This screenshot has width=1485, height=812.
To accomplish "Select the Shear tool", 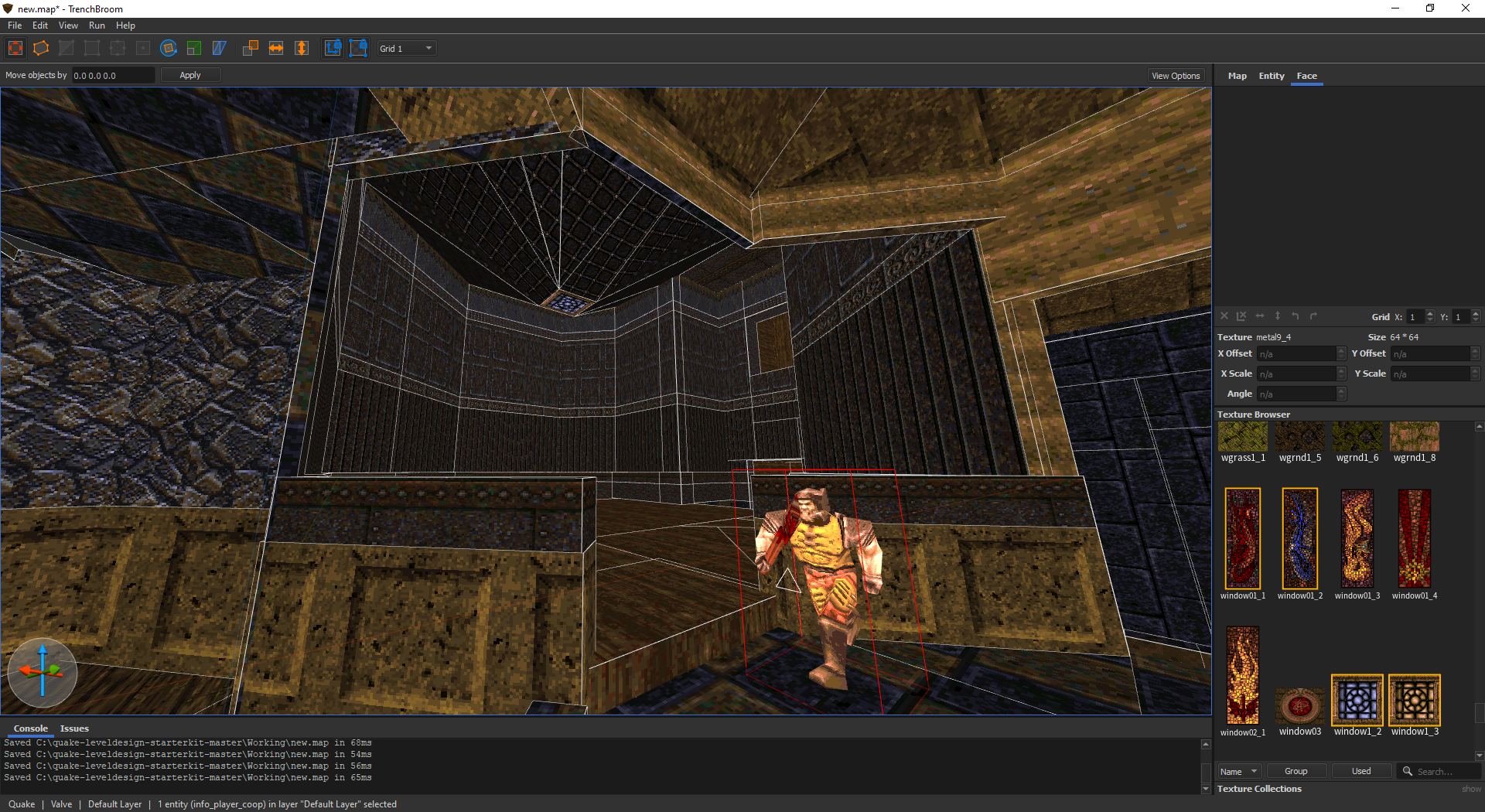I will coord(220,48).
